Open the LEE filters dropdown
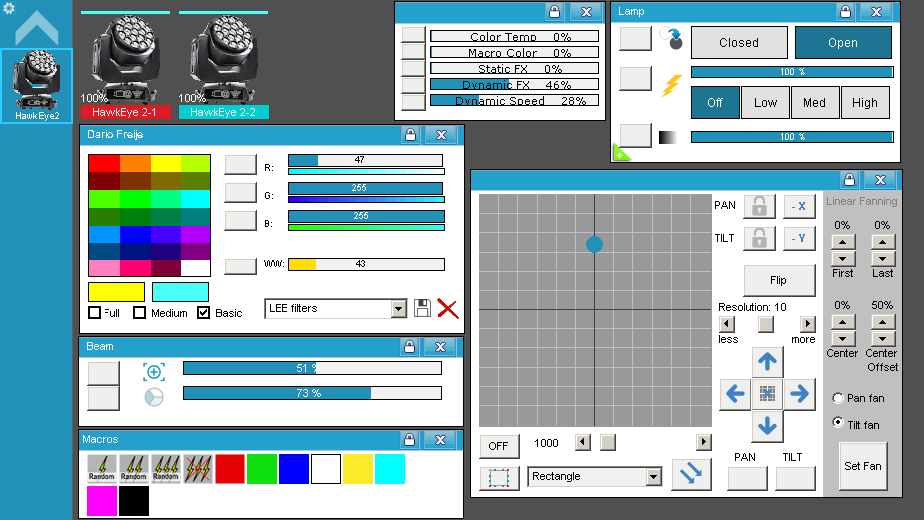 click(398, 308)
